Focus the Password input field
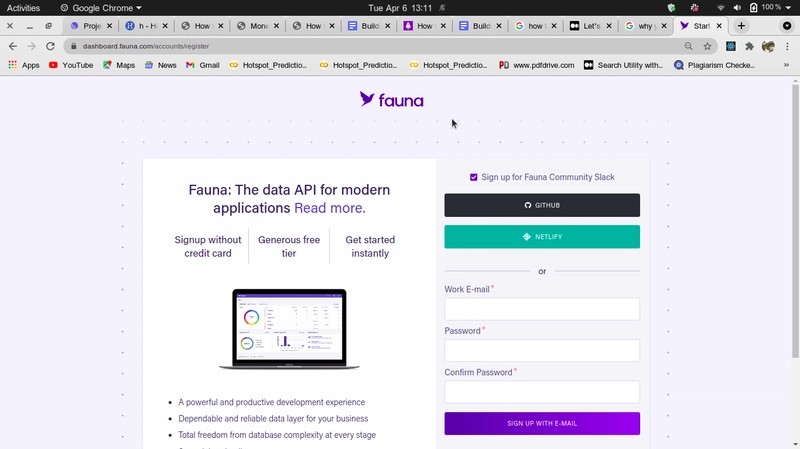 pyautogui.click(x=542, y=351)
